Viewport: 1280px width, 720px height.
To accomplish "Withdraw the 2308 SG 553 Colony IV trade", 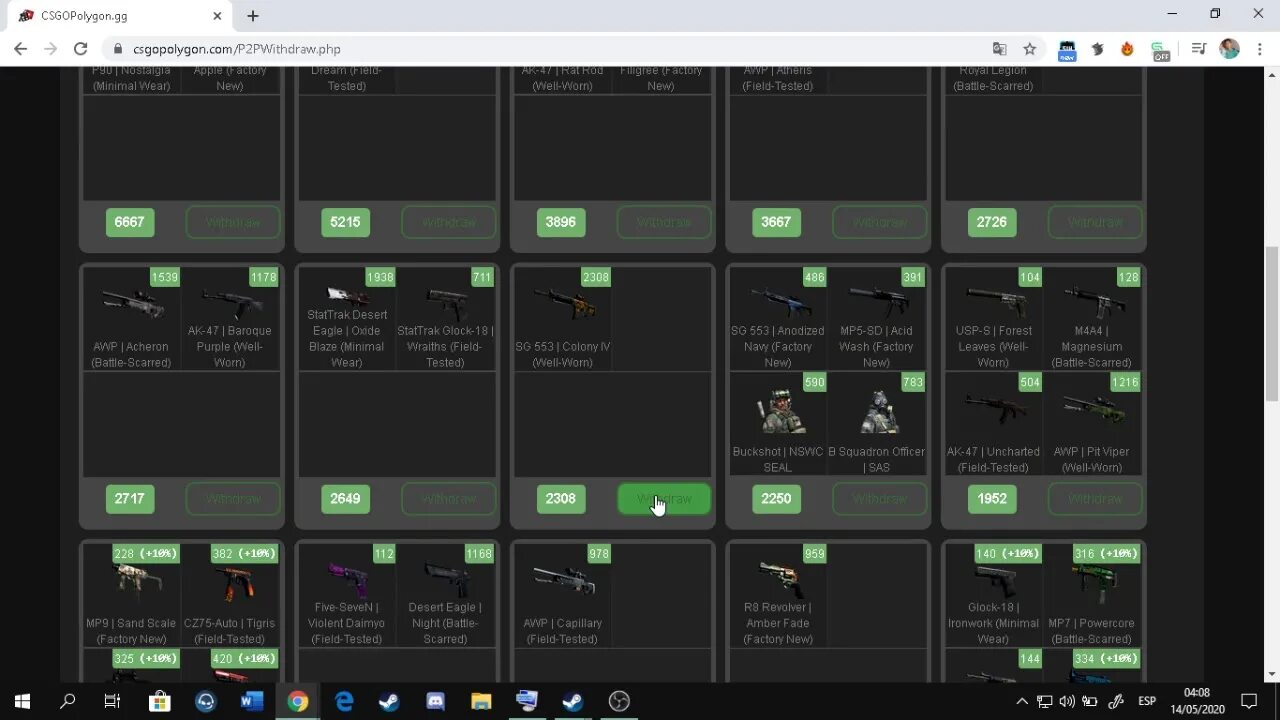I will click(664, 499).
